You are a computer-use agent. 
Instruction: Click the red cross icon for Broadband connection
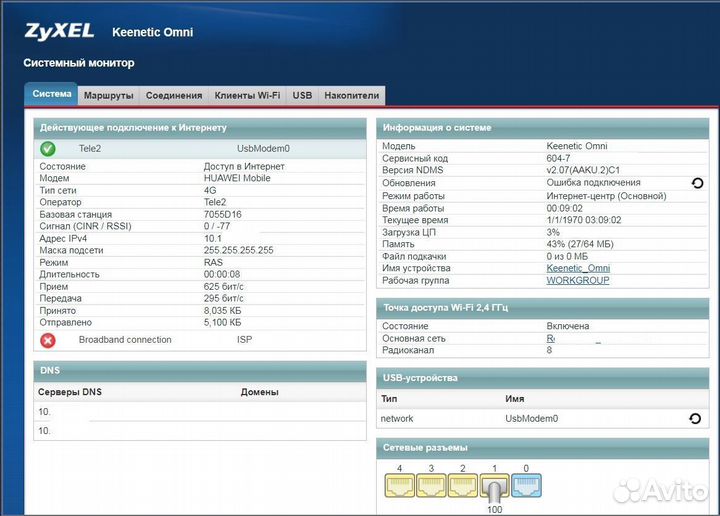48,340
